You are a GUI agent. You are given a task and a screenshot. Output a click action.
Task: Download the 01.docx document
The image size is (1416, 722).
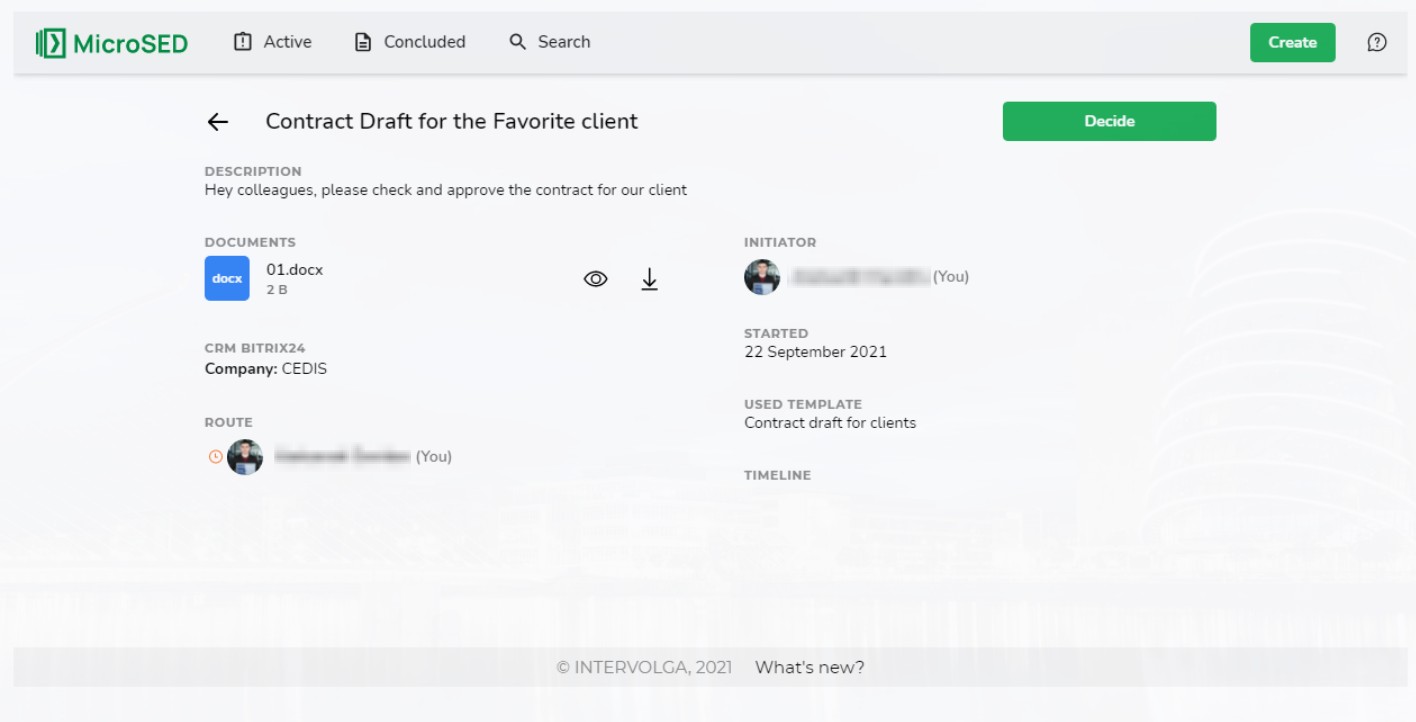tap(649, 279)
